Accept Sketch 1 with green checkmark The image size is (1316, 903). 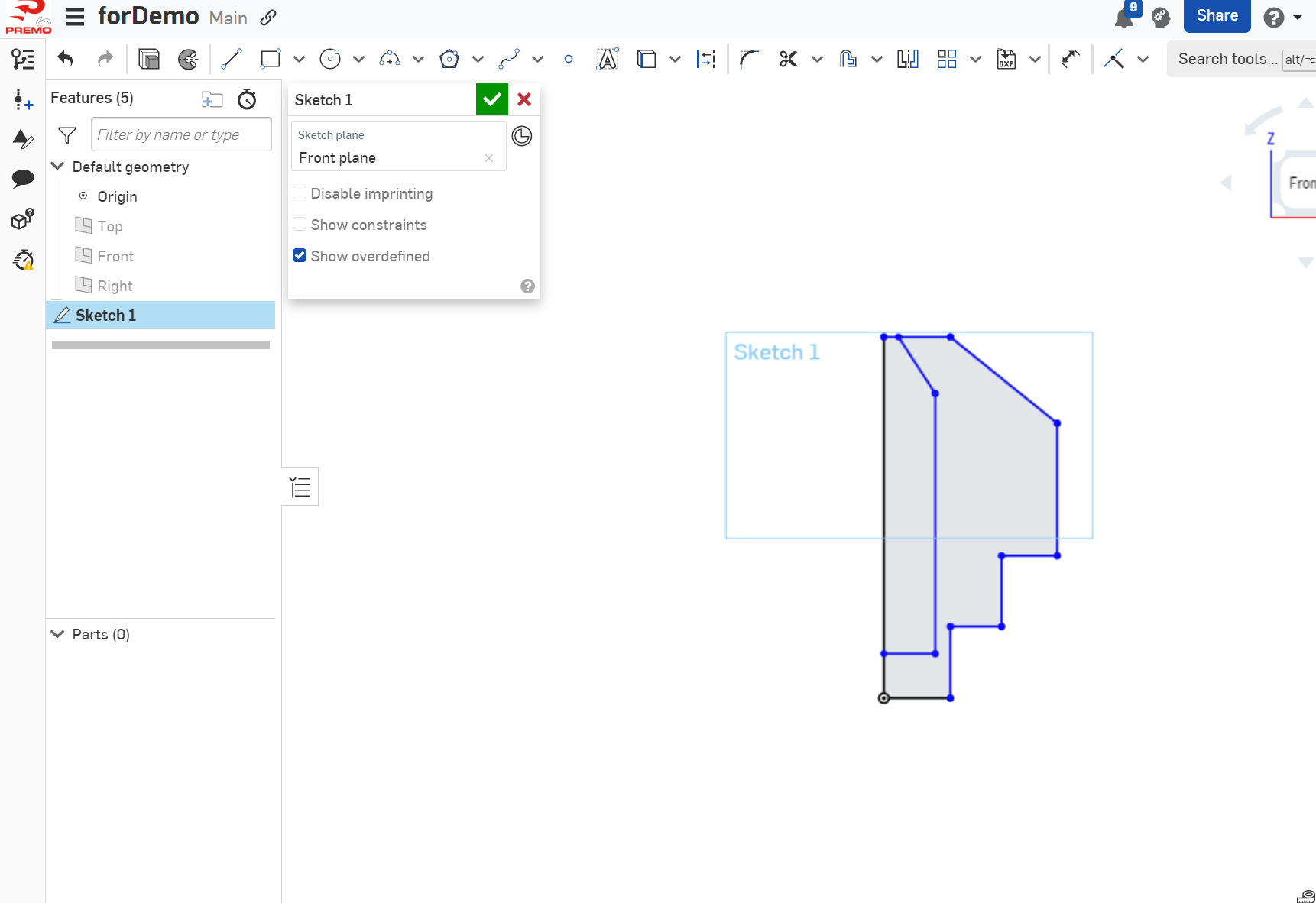coord(491,99)
